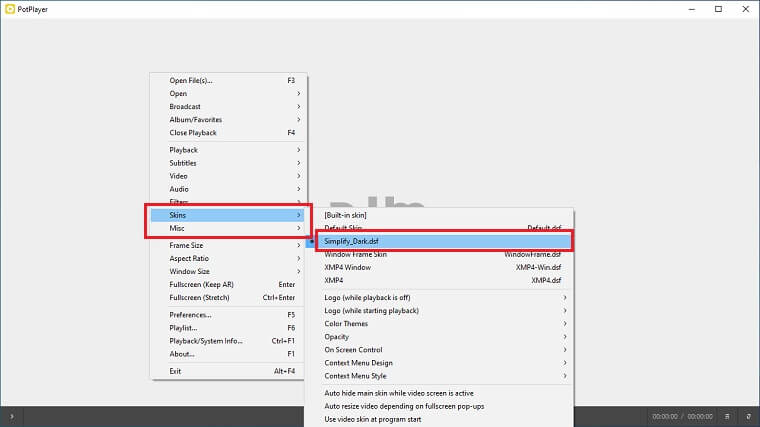Expand the Broadcast submenu
760x427 pixels.
(x=228, y=107)
